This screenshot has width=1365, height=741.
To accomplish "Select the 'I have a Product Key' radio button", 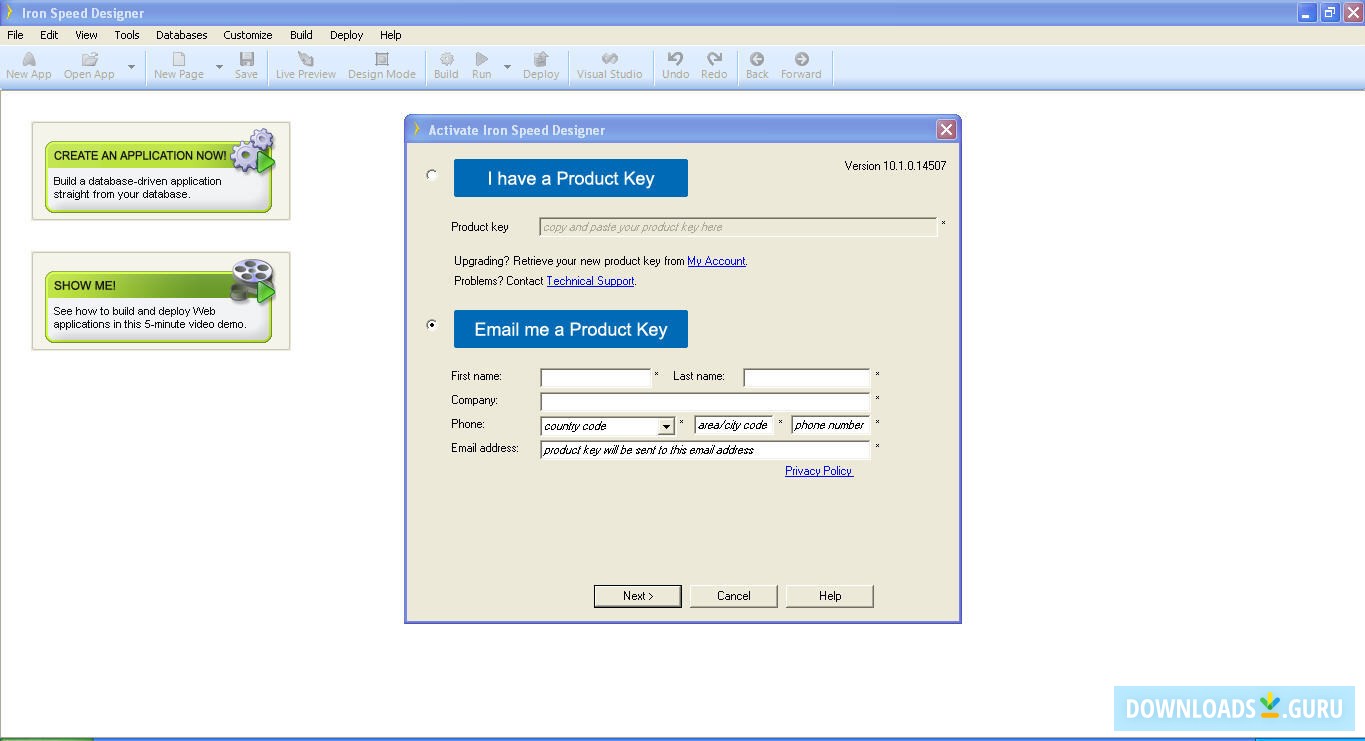I will [x=431, y=174].
